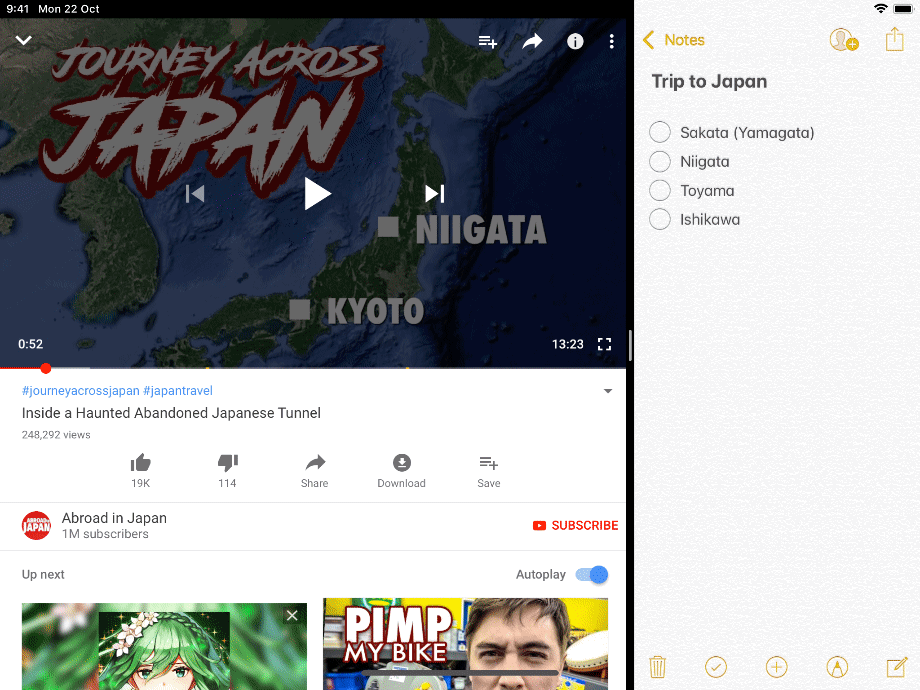Image resolution: width=920 pixels, height=690 pixels.
Task: Click the Download video icon
Action: coord(401,463)
